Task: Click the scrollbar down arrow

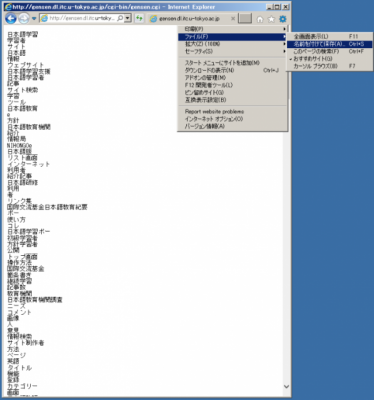Action: pyautogui.click(x=286, y=387)
